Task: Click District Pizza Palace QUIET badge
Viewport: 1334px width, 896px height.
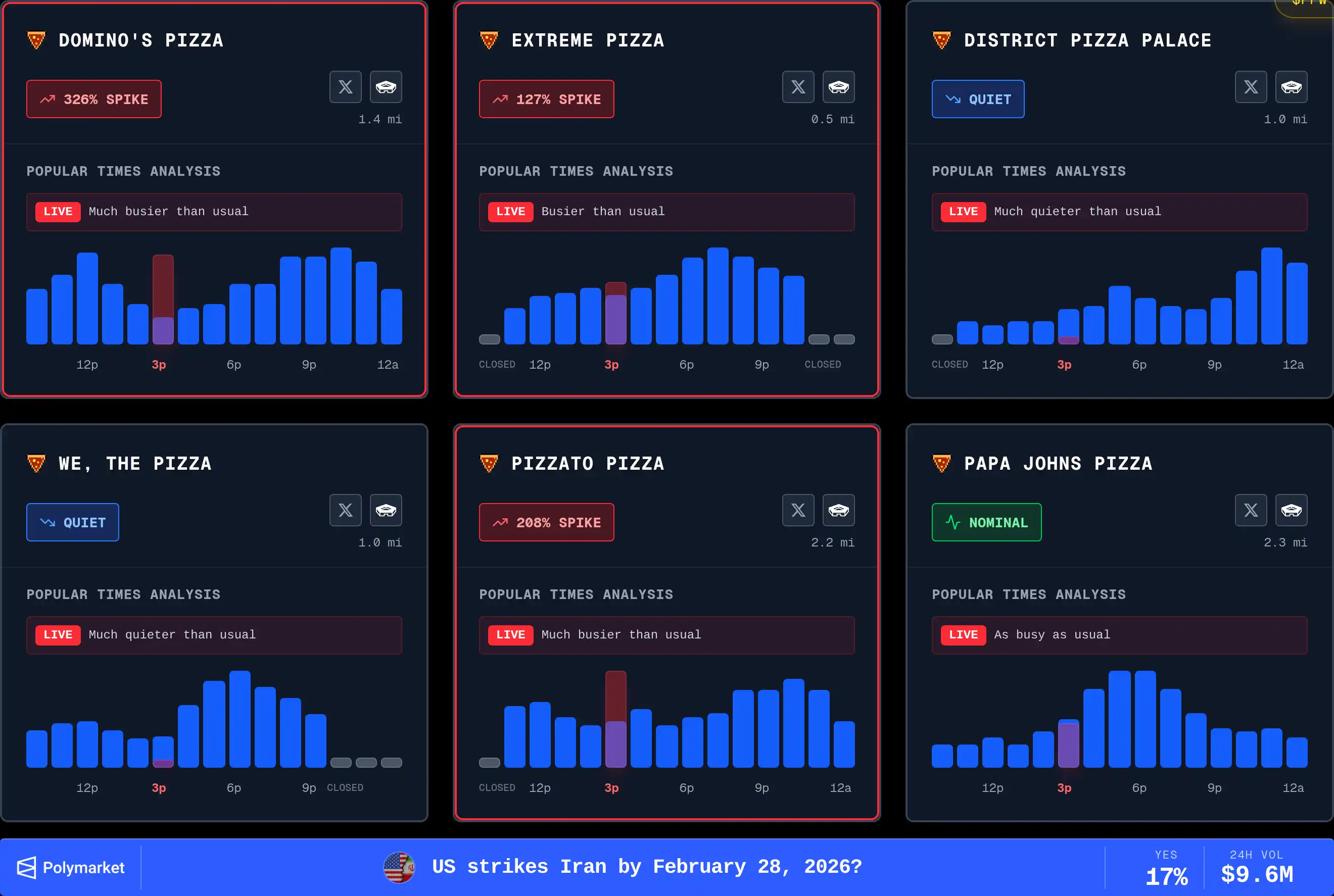Action: (978, 99)
